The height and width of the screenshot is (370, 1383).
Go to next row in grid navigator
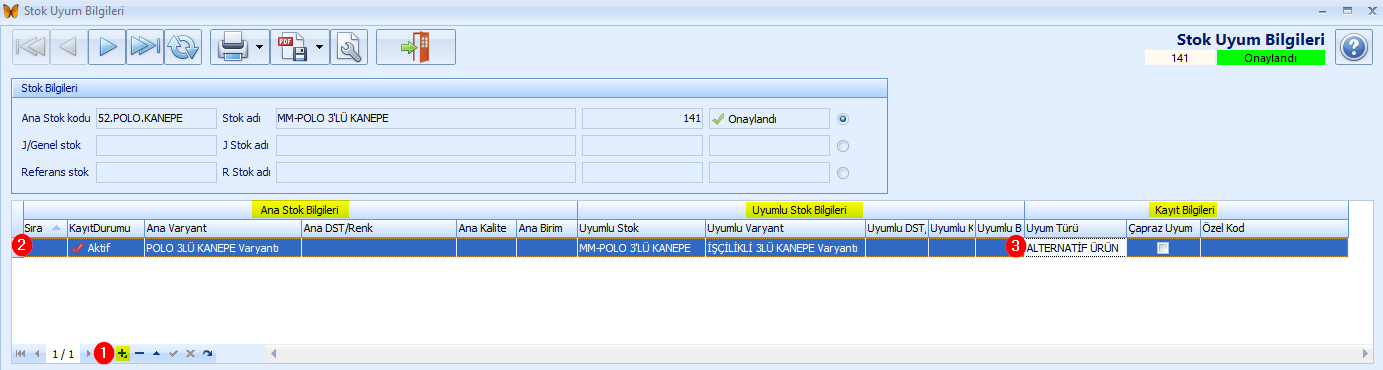point(89,354)
